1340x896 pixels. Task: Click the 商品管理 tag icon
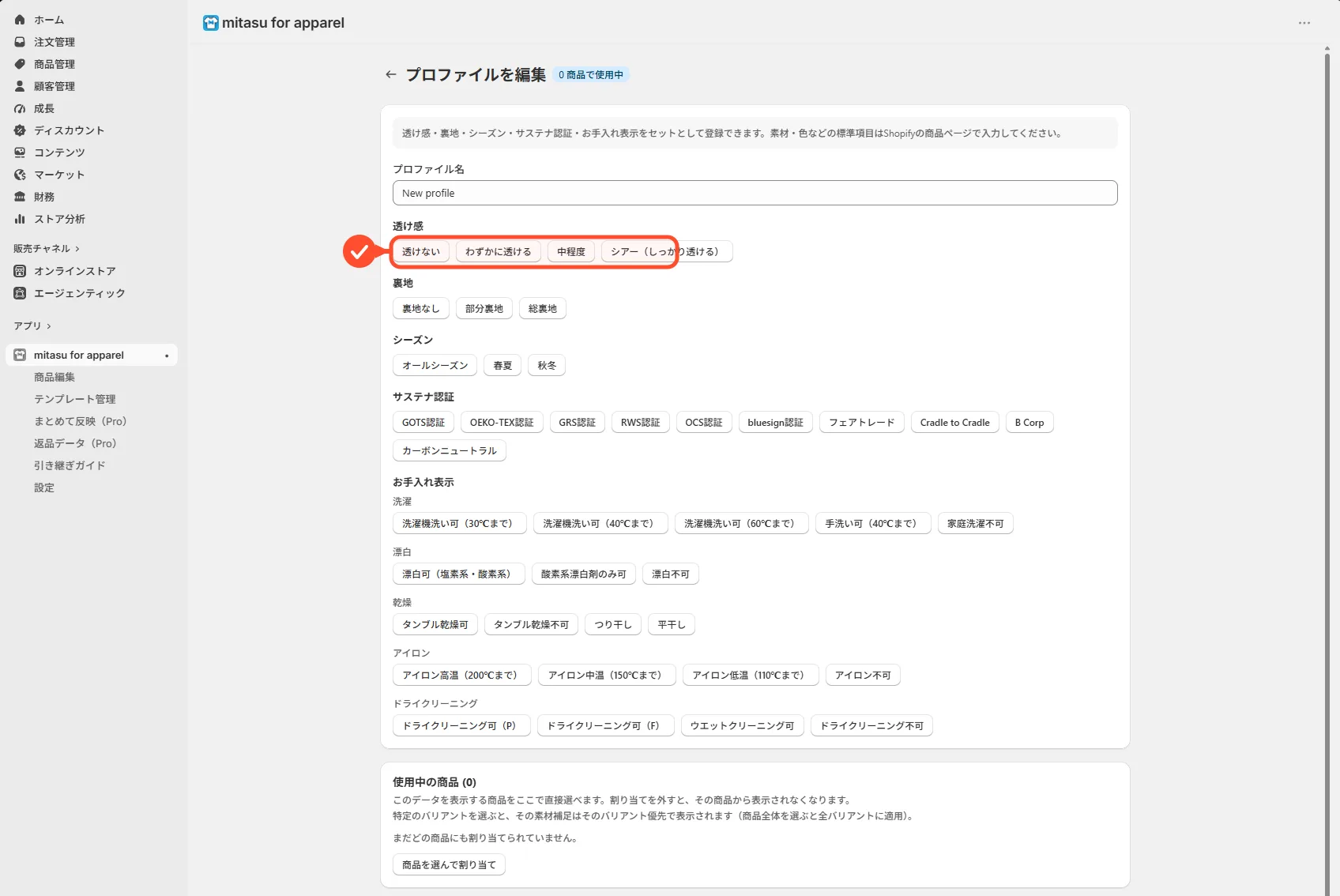click(x=20, y=64)
